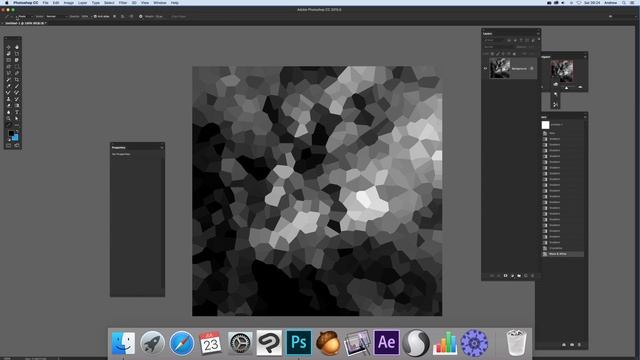Open the Trash in the Dock
The image size is (640, 360).
pos(516,343)
